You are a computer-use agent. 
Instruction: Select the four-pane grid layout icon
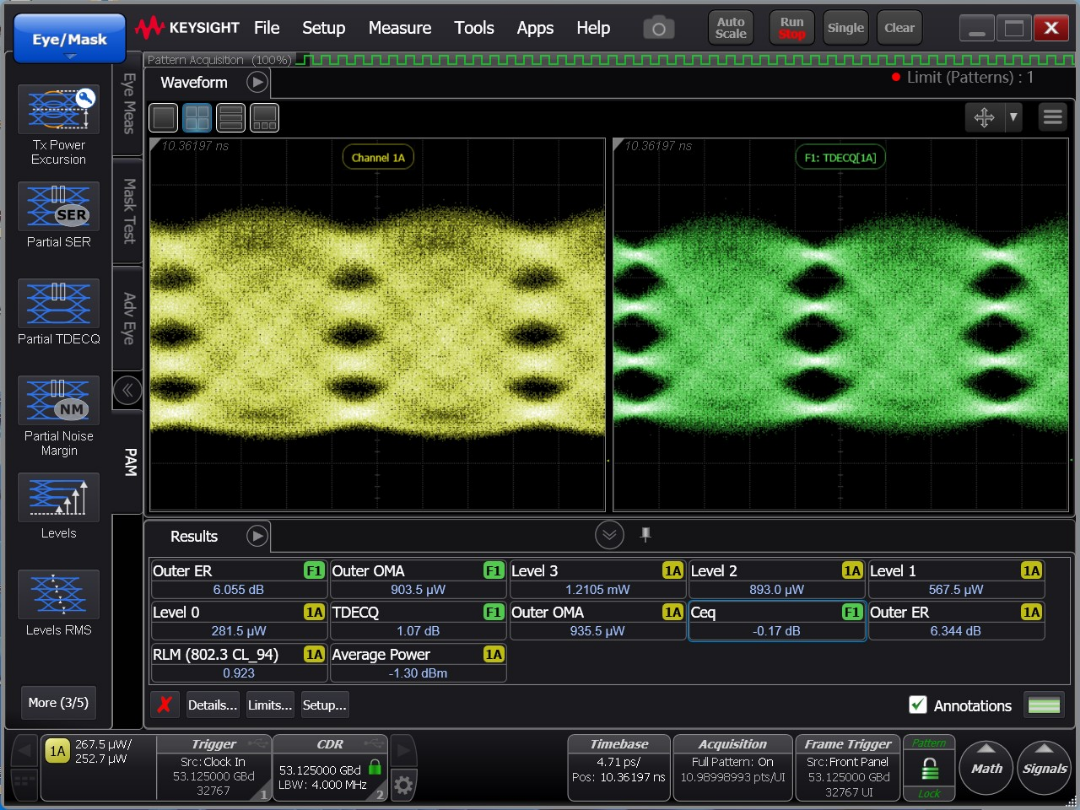(197, 118)
